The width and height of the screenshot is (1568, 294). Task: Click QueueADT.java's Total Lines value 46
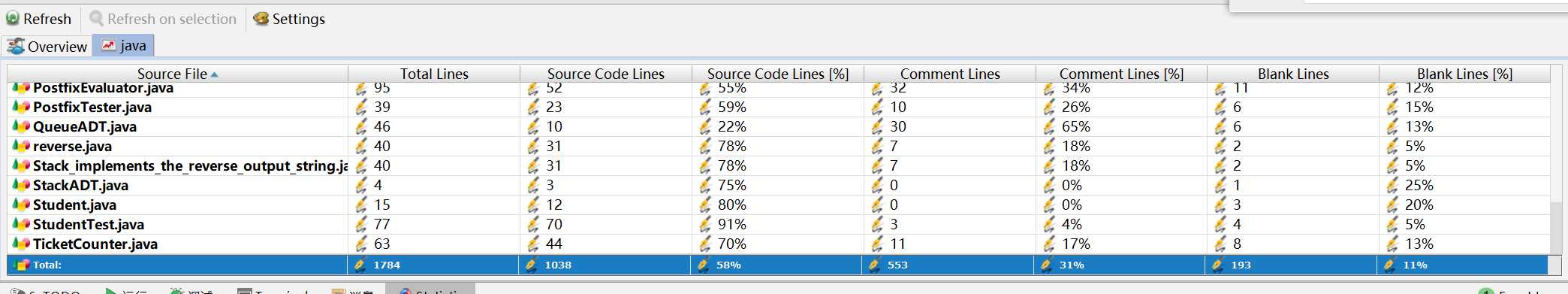[x=381, y=126]
